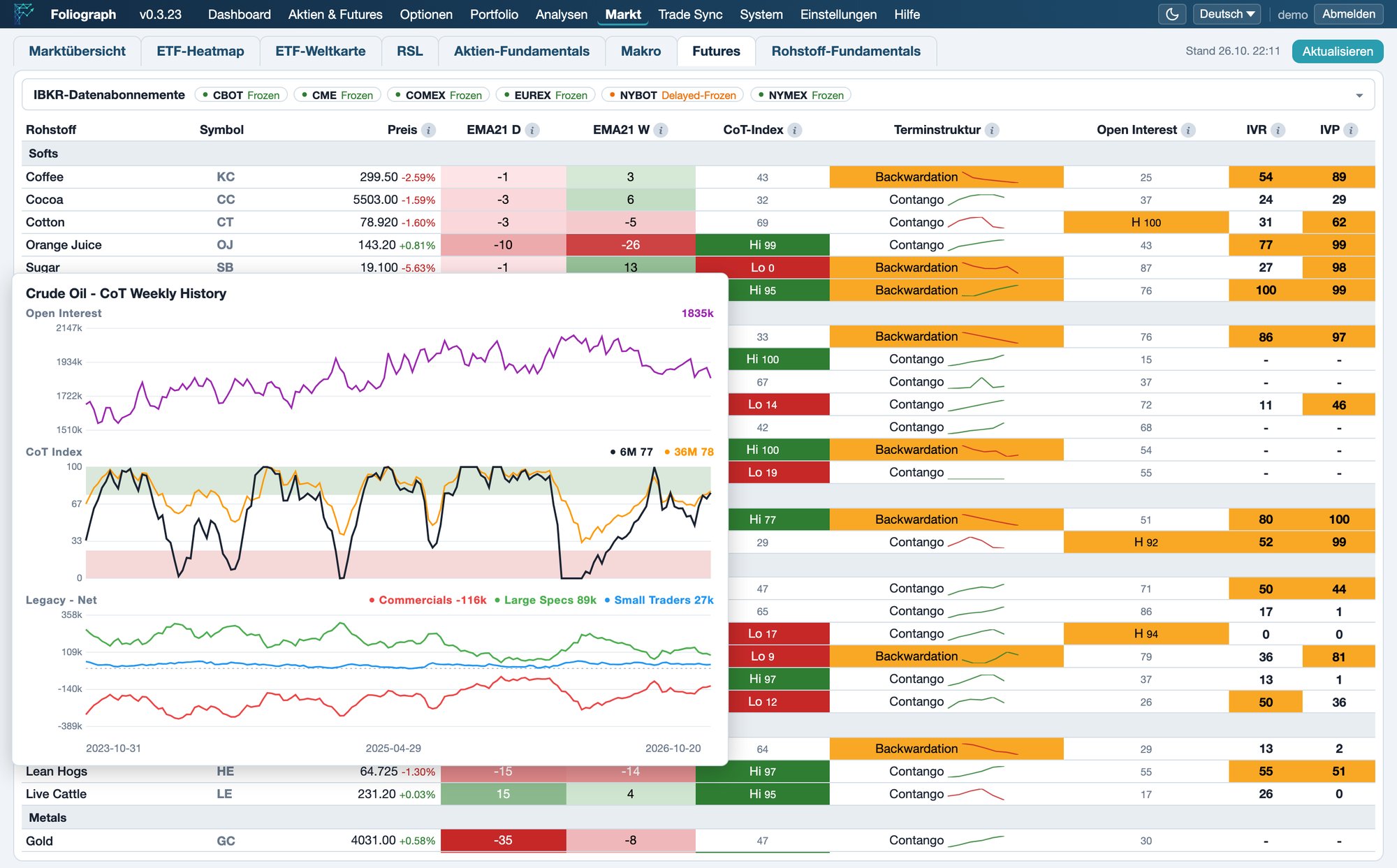
Task: Click info icon next to CoT-Index
Action: coord(795,130)
